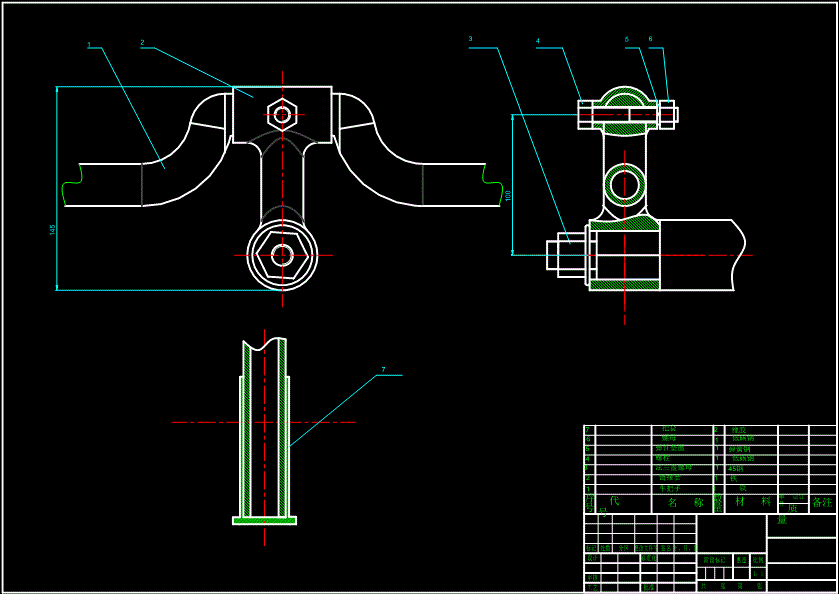Select the 145 height dimension text
This screenshot has height=594, width=839.
click(52, 230)
